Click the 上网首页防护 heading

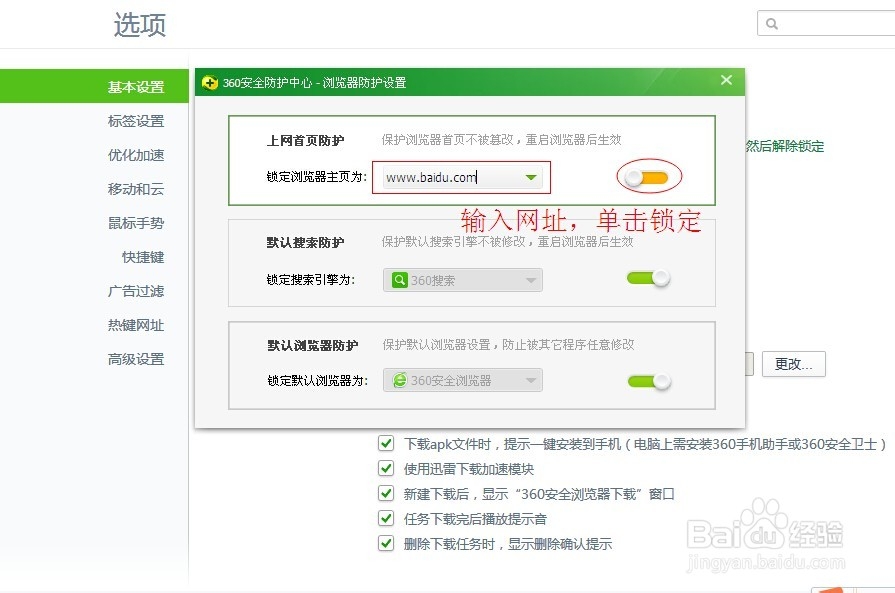pos(305,140)
